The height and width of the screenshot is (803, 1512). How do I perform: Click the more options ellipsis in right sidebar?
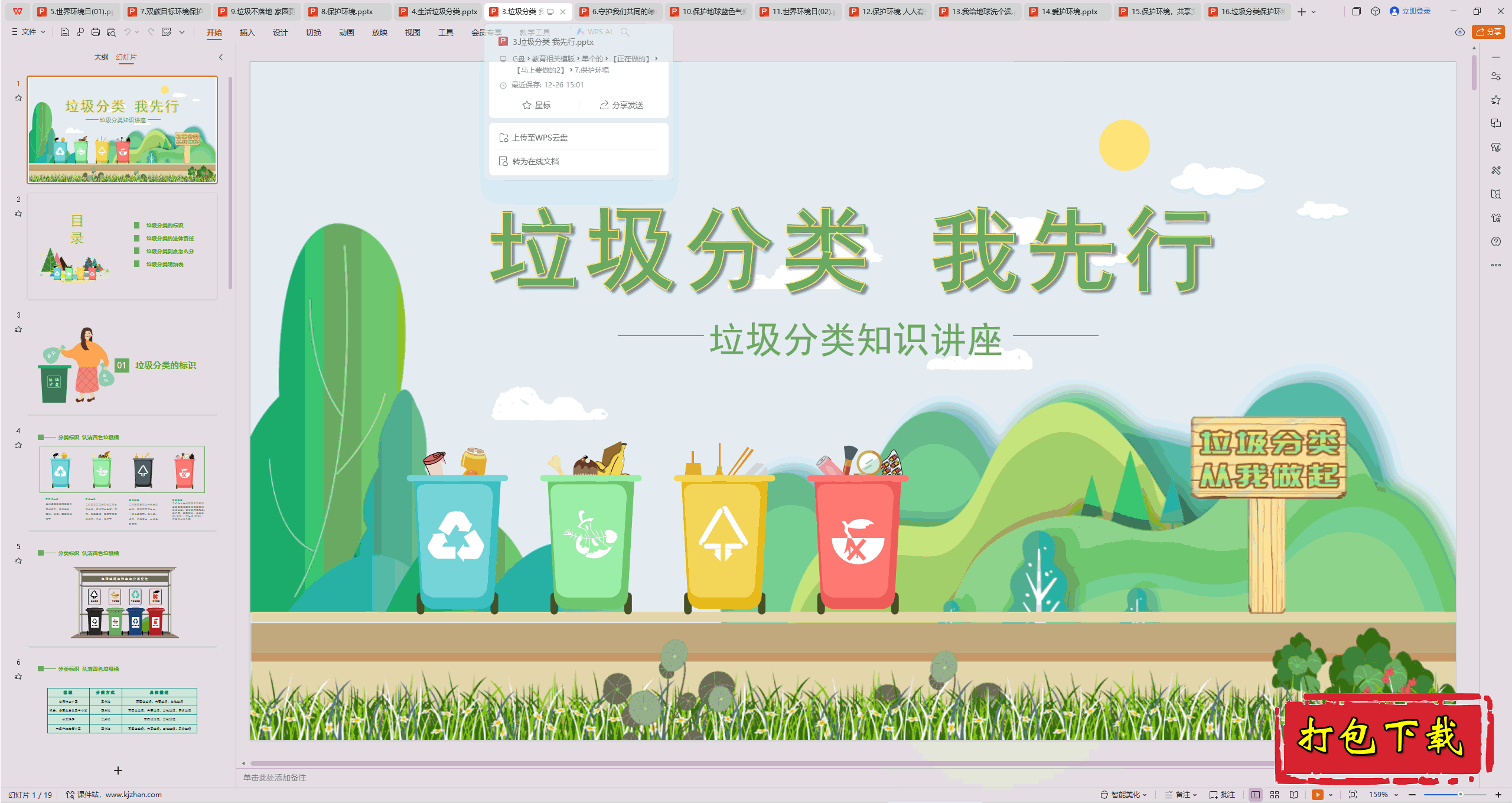pyautogui.click(x=1496, y=265)
